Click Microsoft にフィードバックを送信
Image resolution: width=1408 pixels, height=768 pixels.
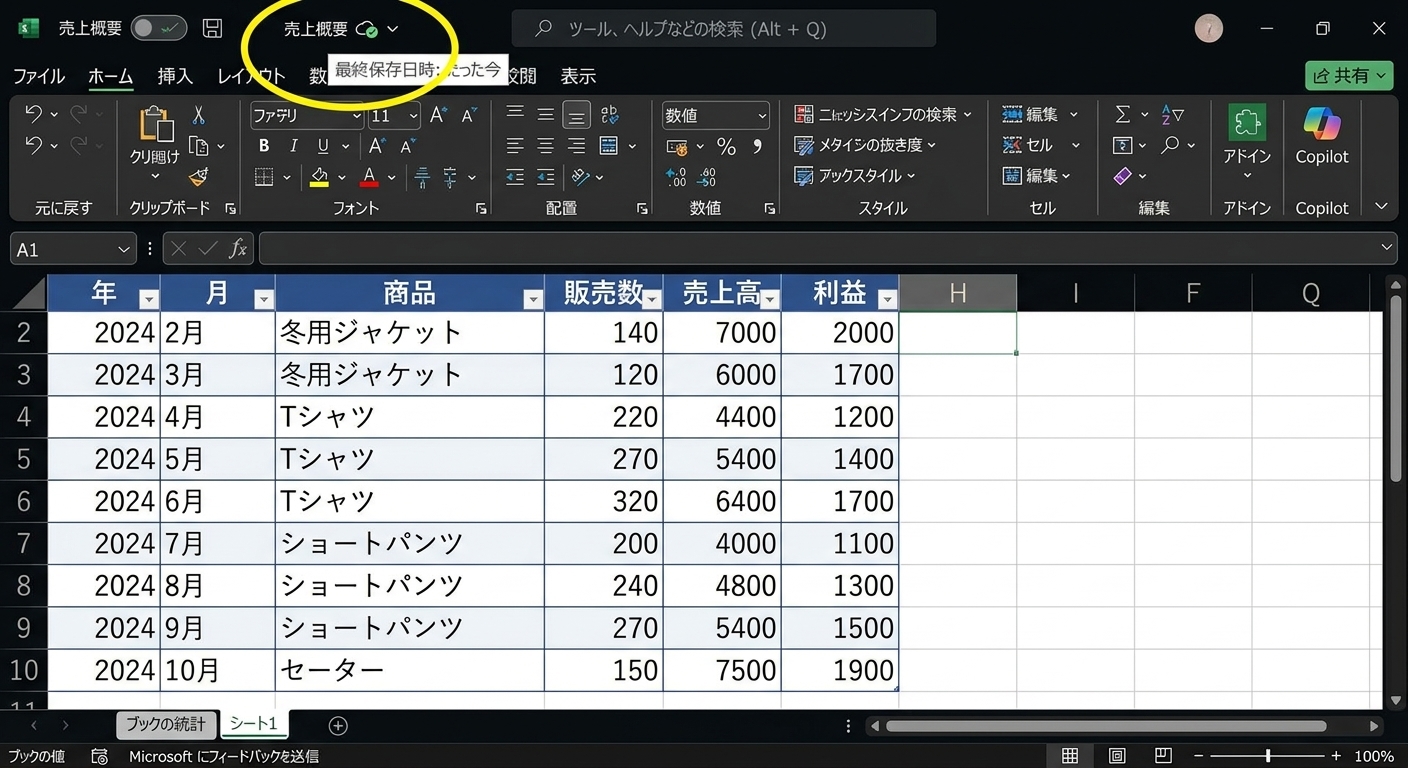coord(224,757)
